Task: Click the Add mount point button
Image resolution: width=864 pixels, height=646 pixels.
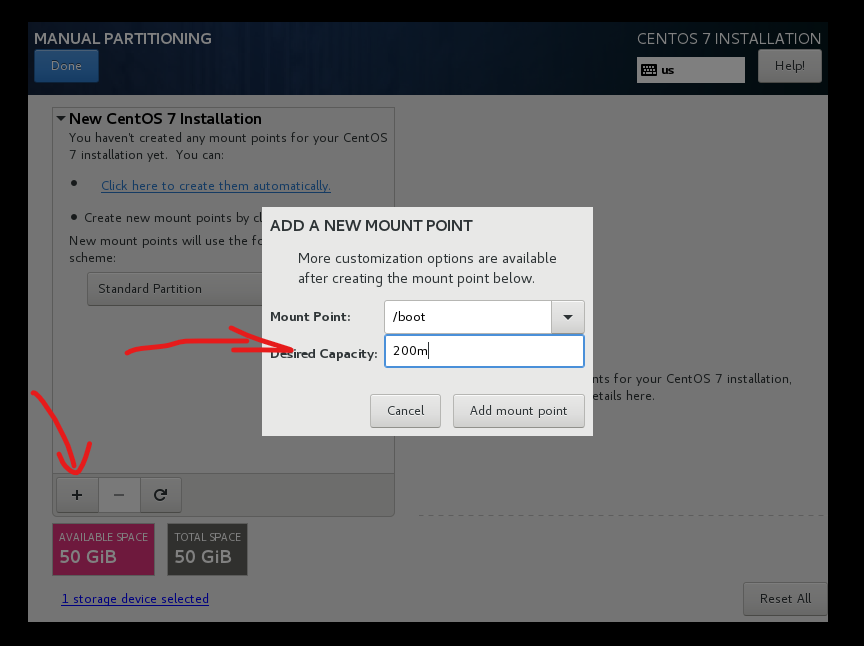Action: pos(519,411)
